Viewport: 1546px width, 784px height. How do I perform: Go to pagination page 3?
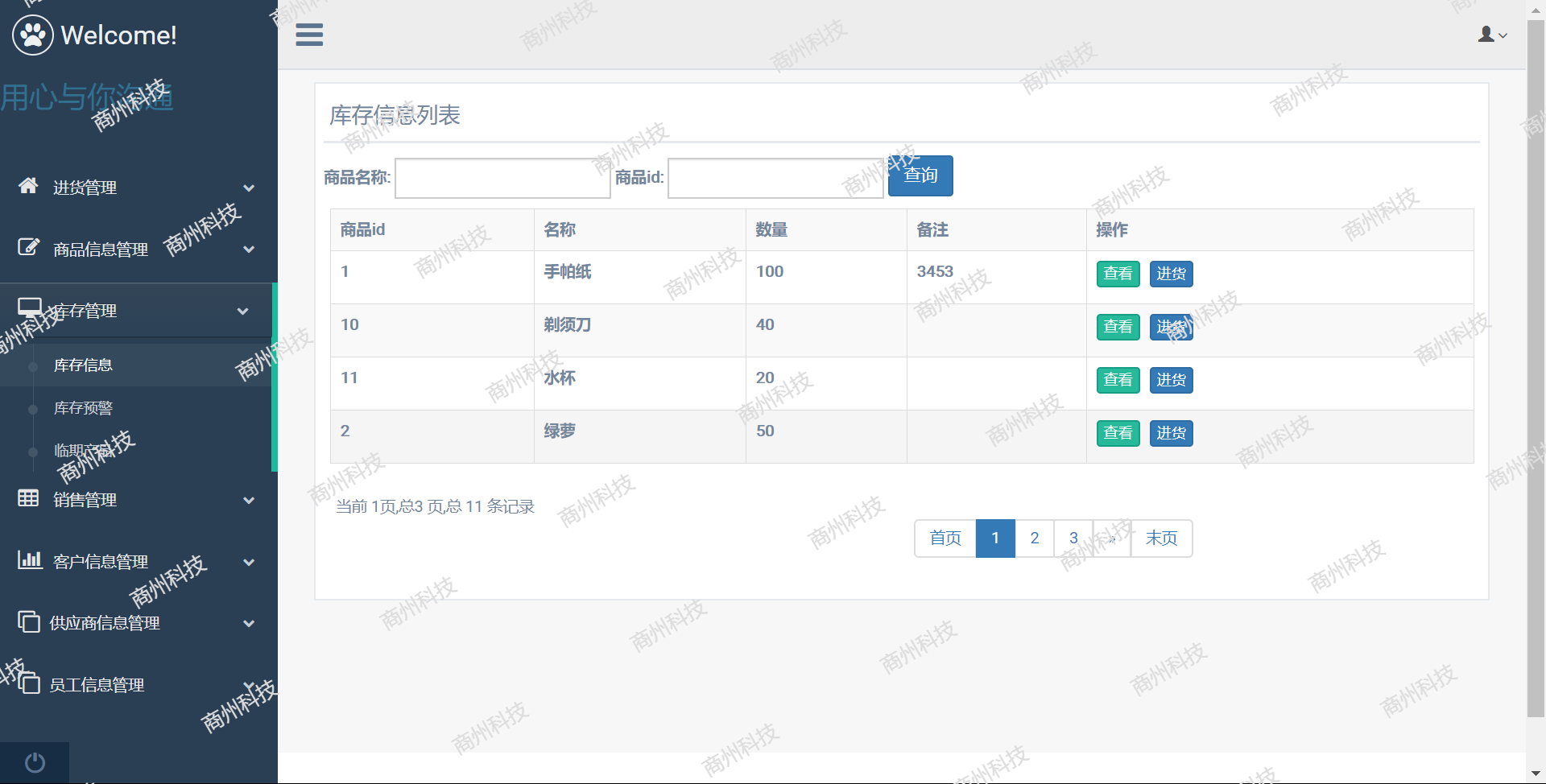pos(1073,538)
